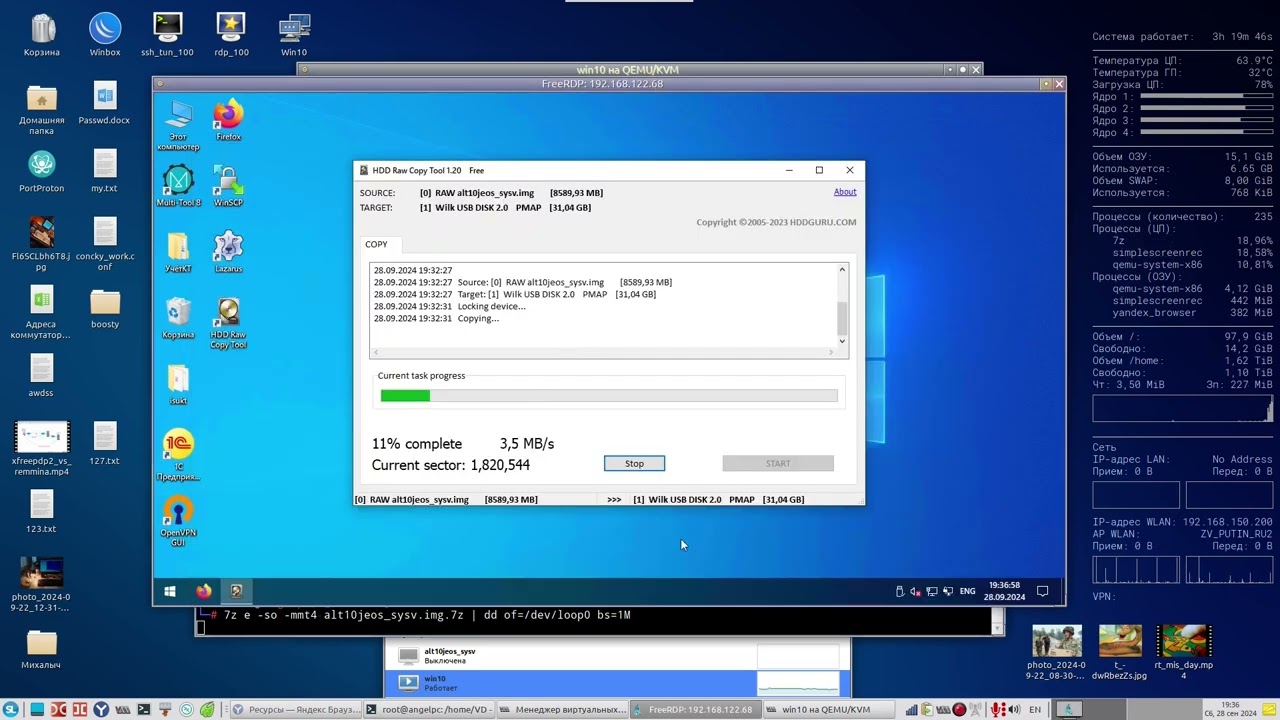Click the log scroll-down arrow
The height and width of the screenshot is (720, 1280).
click(842, 341)
